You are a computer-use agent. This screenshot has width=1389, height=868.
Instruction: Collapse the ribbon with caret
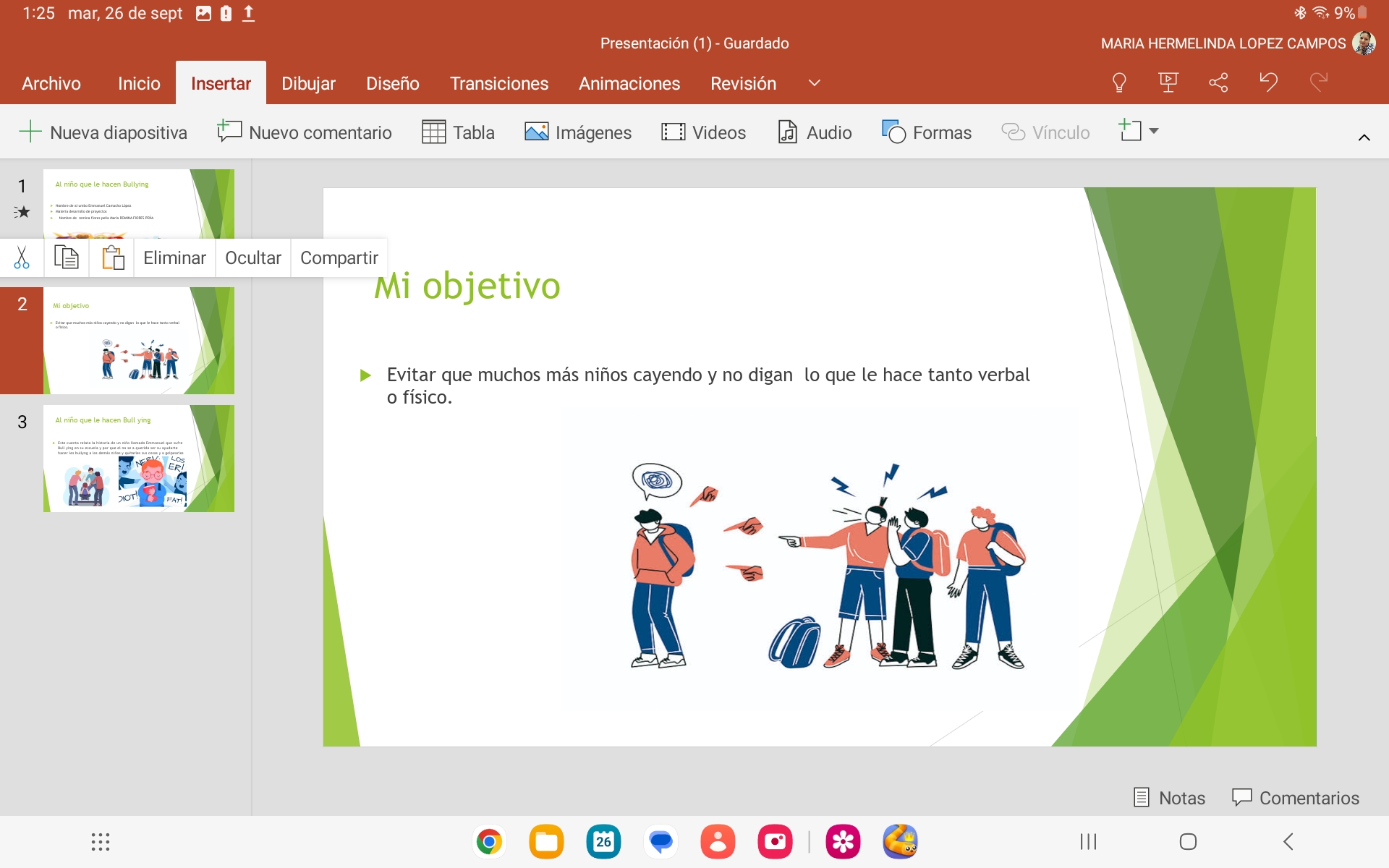point(1364,137)
